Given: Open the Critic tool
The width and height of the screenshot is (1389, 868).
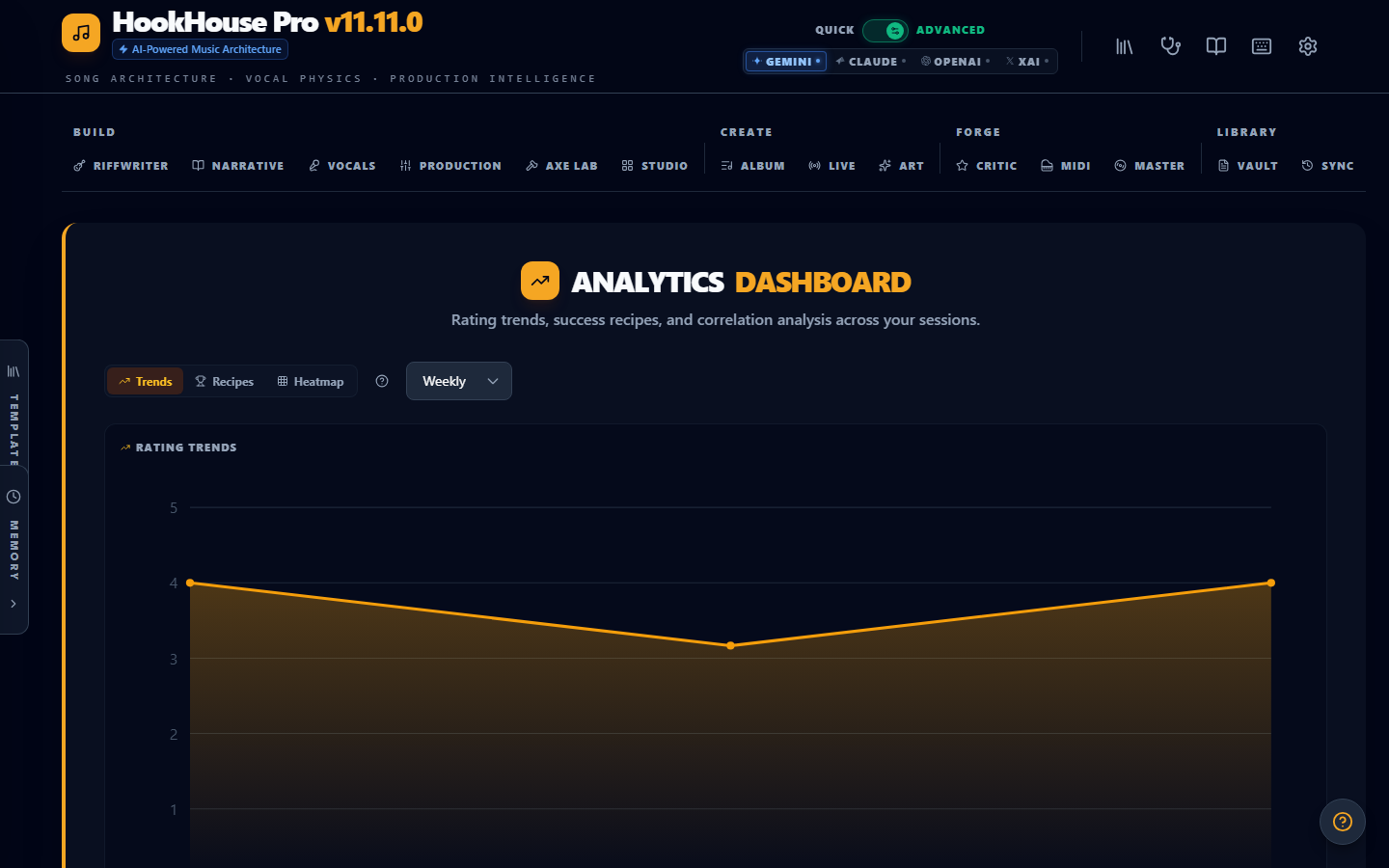Looking at the screenshot, I should point(986,165).
